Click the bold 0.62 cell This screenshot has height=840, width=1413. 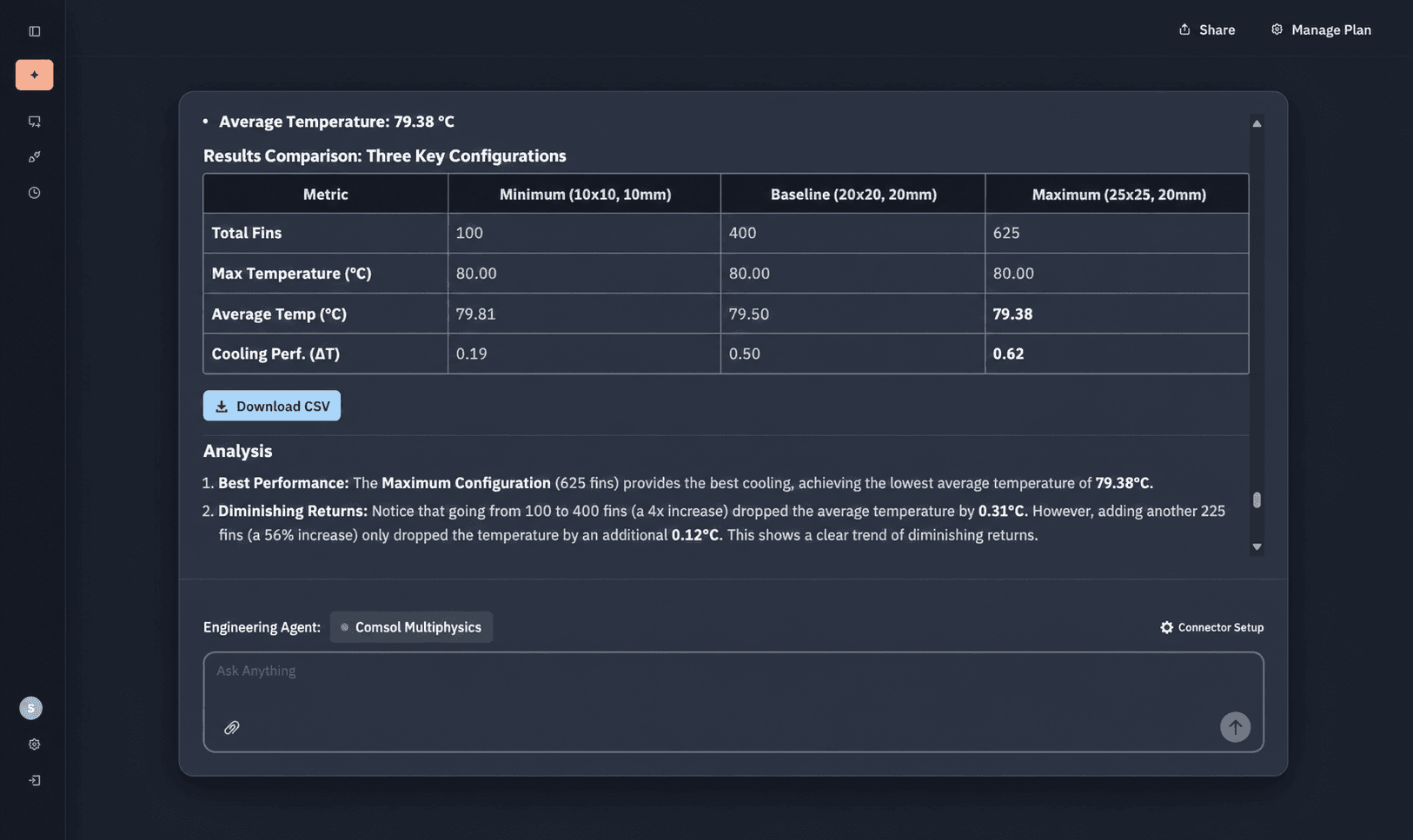[1008, 354]
